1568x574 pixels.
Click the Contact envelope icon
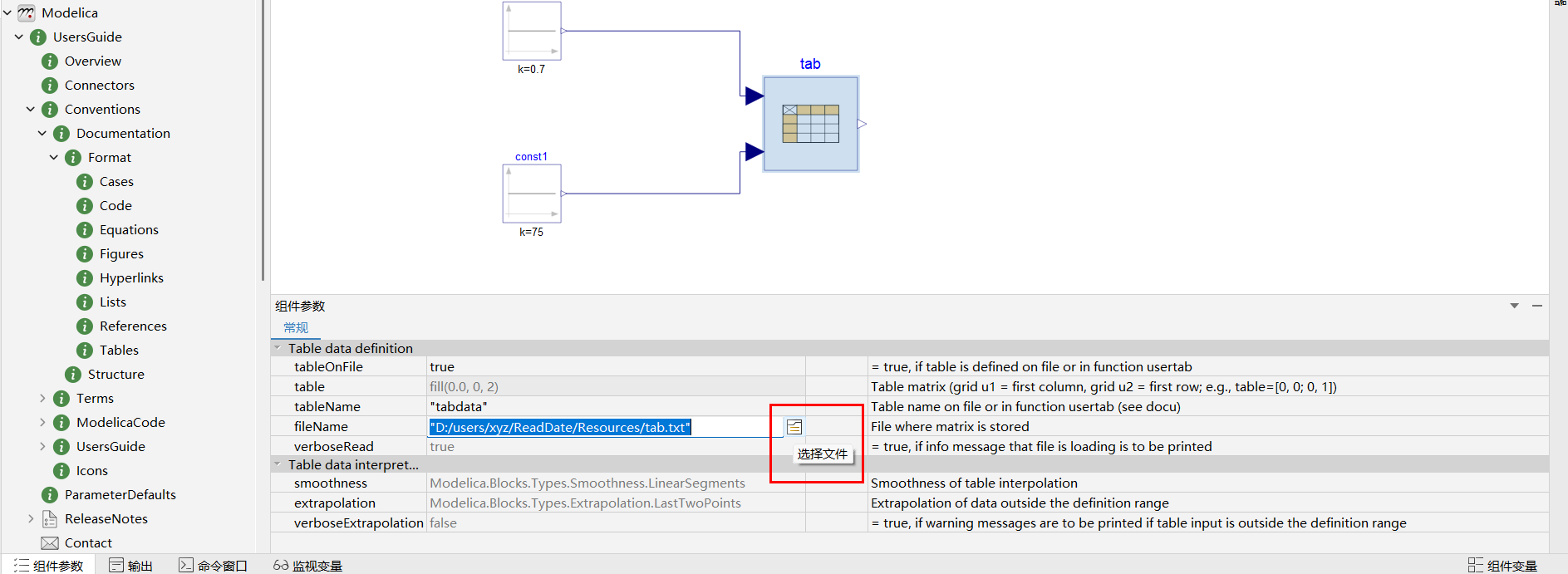tap(50, 543)
